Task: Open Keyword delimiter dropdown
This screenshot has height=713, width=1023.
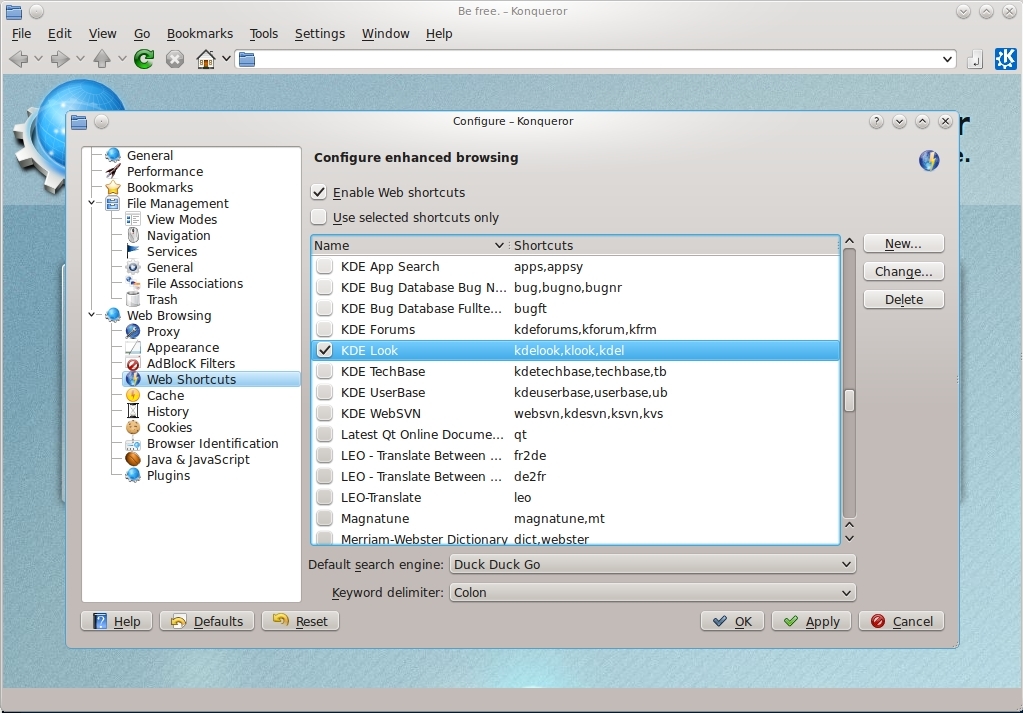Action: click(652, 592)
